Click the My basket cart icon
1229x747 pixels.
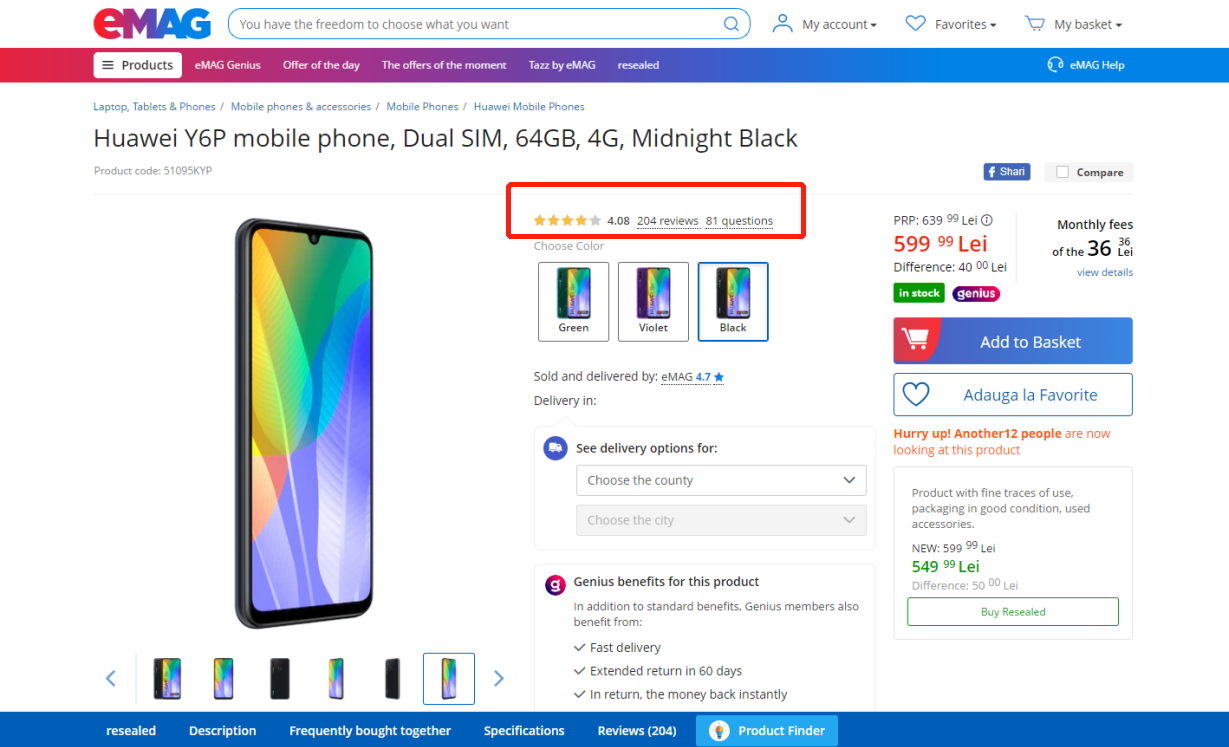coord(1035,24)
